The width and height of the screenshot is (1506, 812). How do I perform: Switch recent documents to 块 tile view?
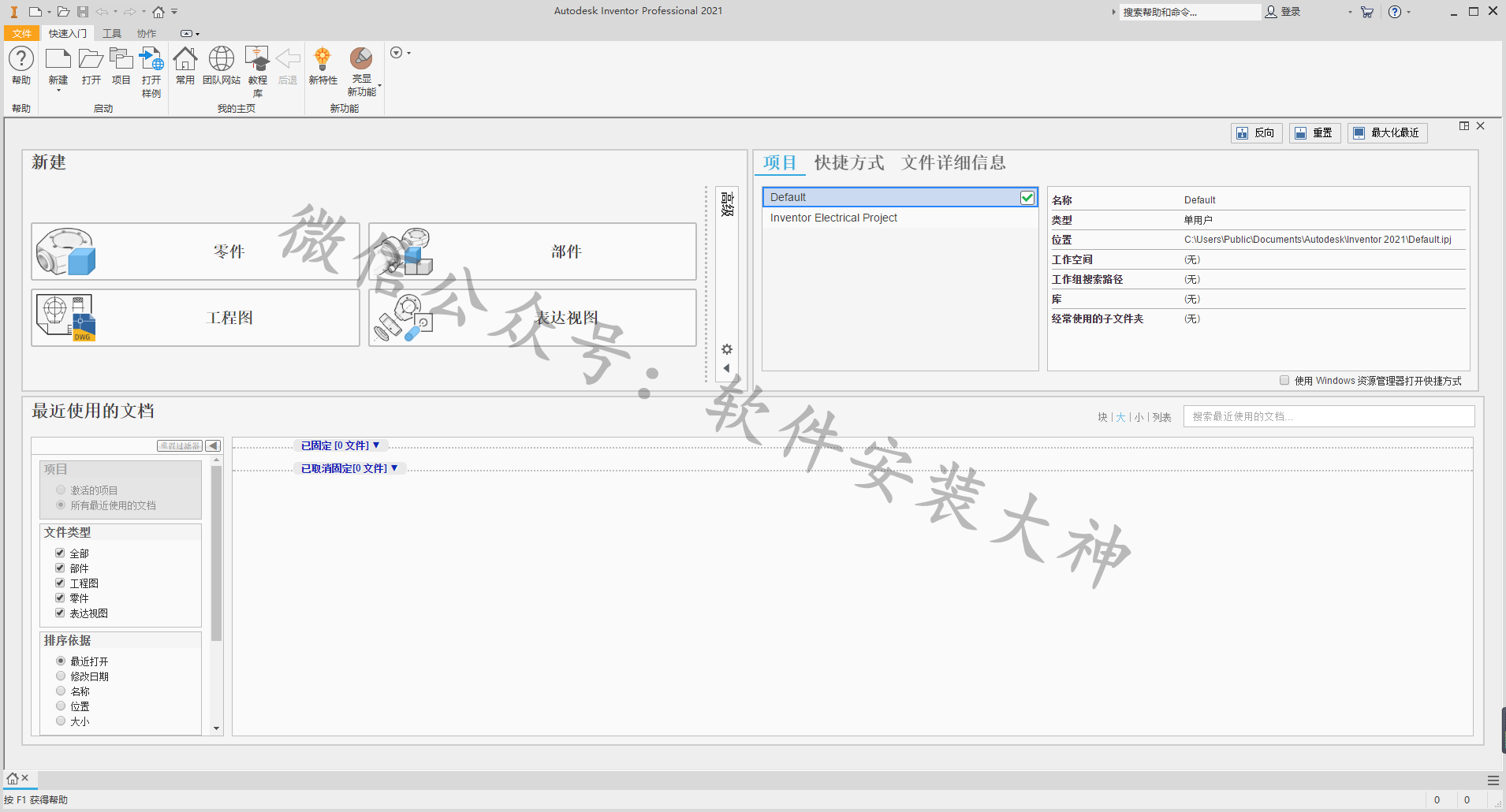tap(1102, 417)
